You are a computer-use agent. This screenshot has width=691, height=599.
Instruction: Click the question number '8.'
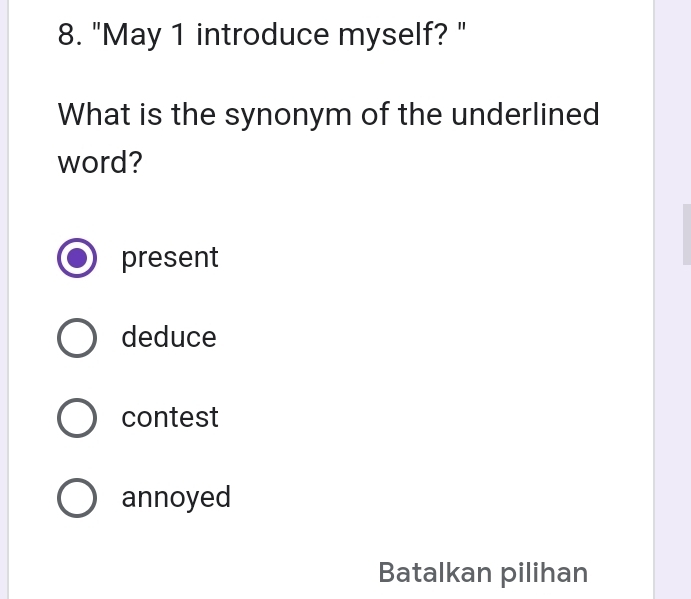(70, 36)
